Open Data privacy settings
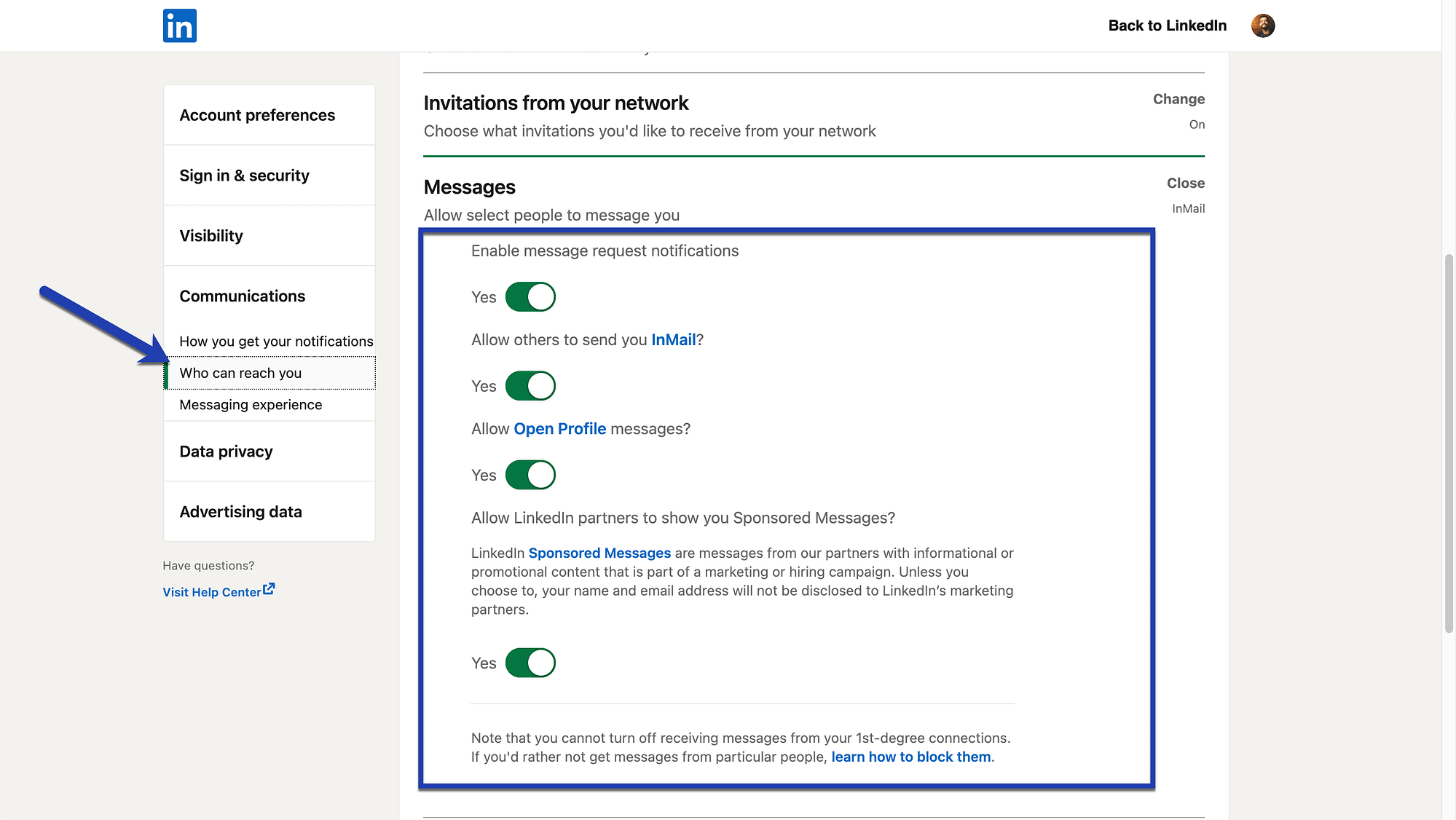This screenshot has width=1456, height=820. pyautogui.click(x=225, y=451)
